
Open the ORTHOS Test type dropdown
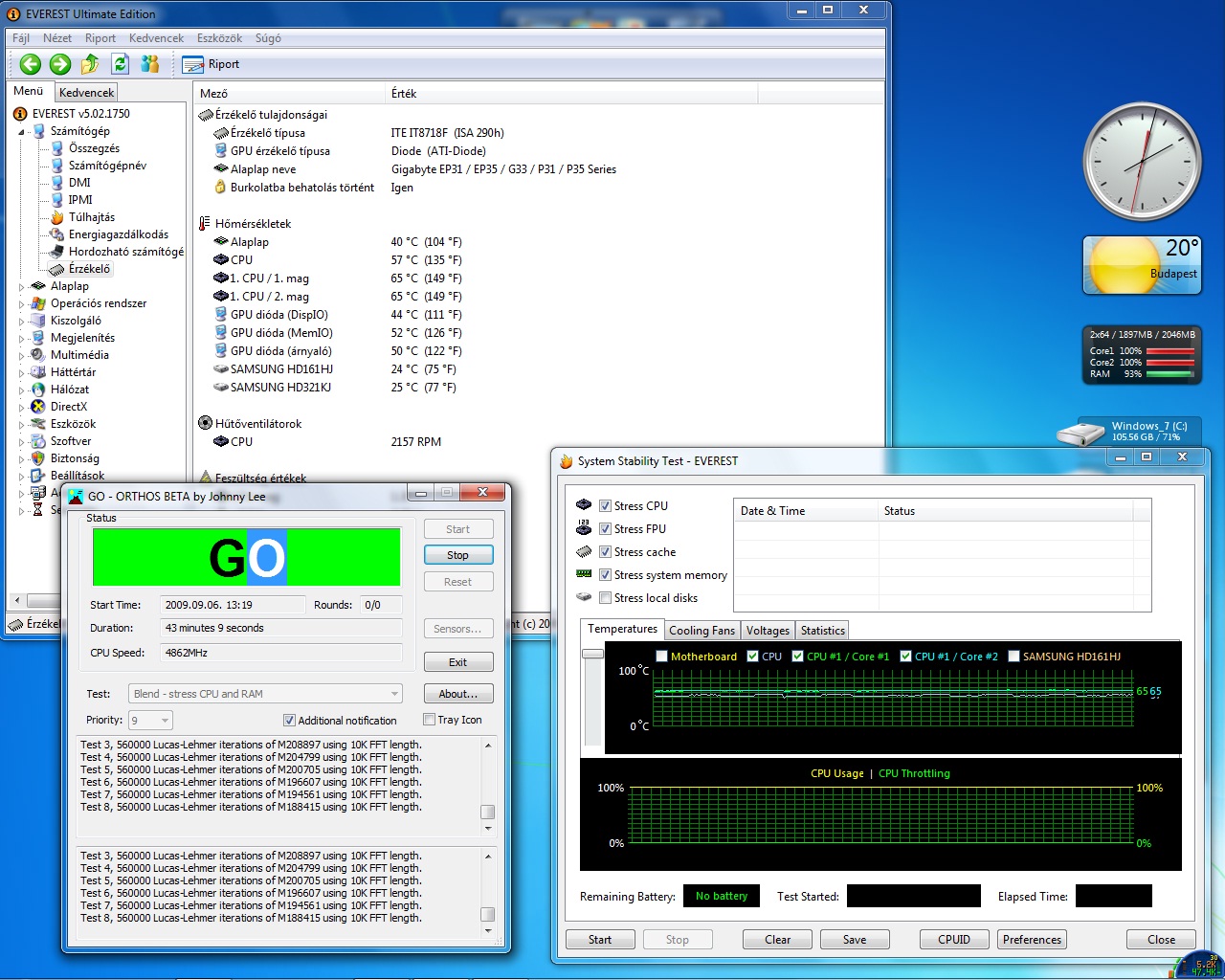pyautogui.click(x=265, y=694)
